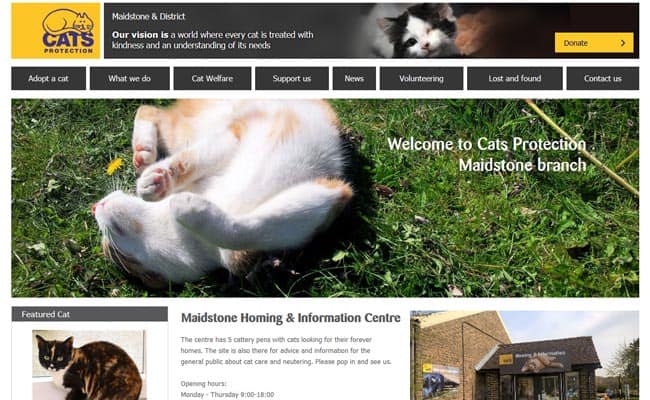This screenshot has height=400, width=650.
Task: Click the Homing Centre building photo
Action: tap(524, 355)
